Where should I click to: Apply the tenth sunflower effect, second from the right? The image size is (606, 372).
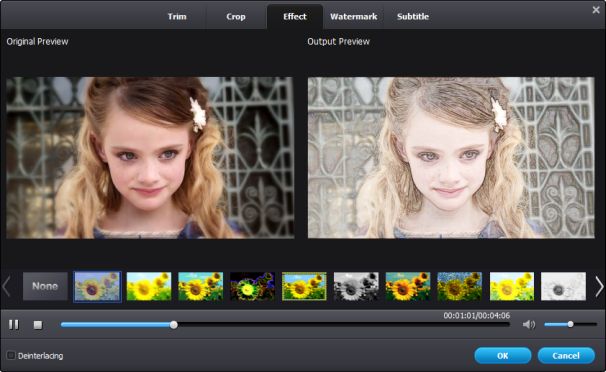click(512, 286)
